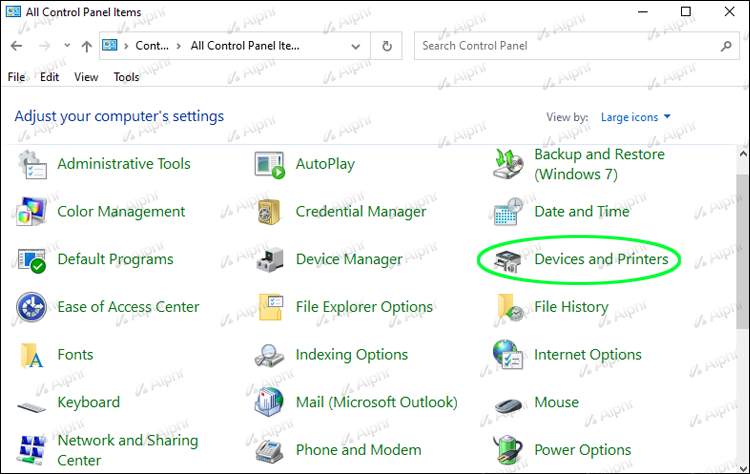Click the Search Control Panel field

[x=565, y=46]
